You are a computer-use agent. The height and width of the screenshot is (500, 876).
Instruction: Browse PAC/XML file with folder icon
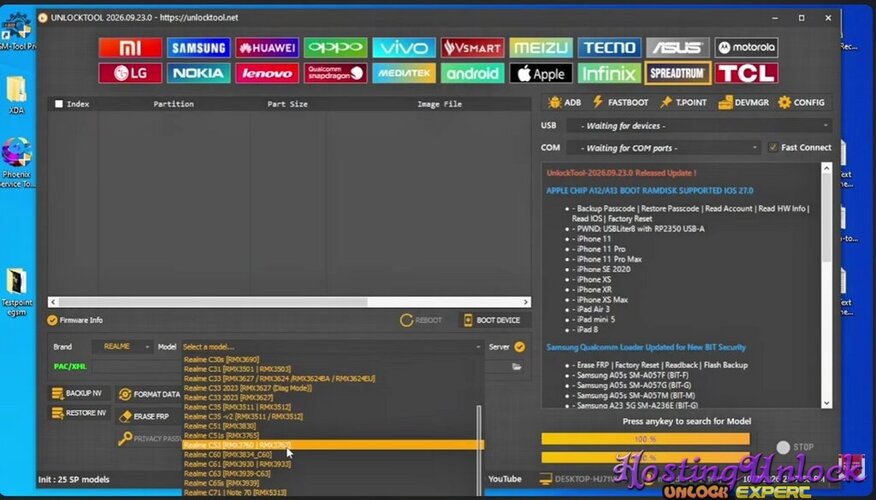click(x=517, y=367)
